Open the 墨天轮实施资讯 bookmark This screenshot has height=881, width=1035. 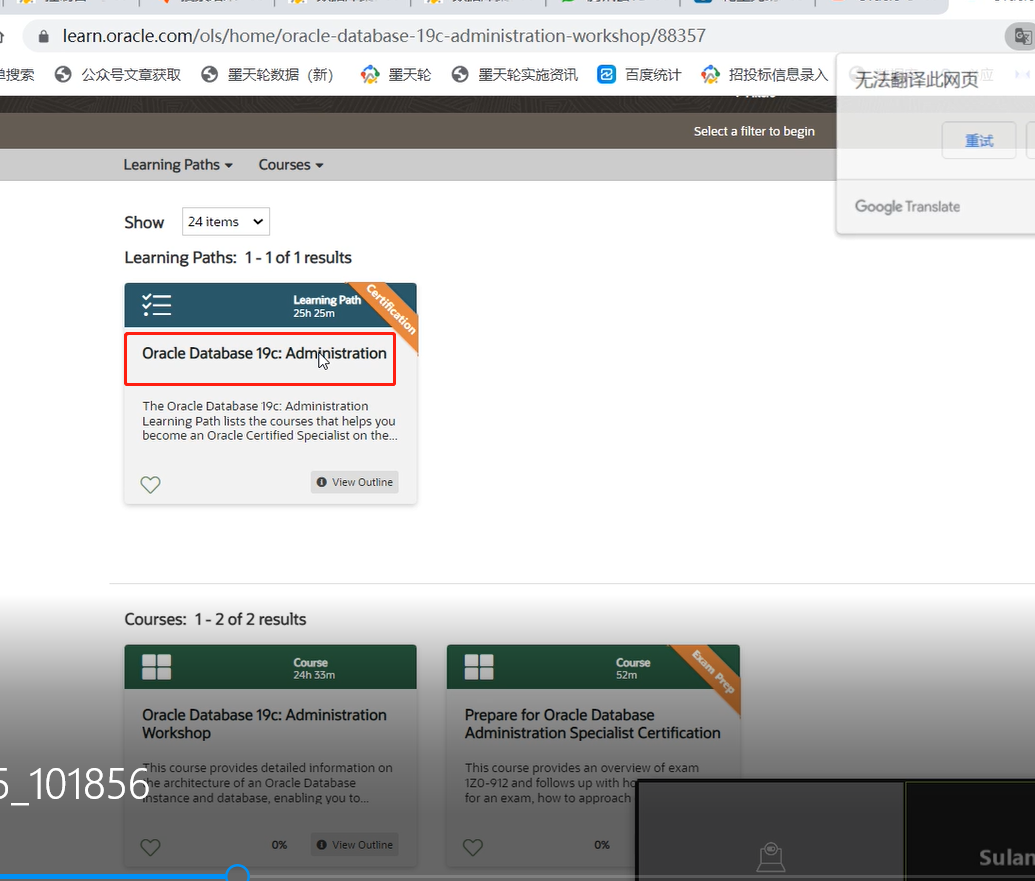pos(514,75)
